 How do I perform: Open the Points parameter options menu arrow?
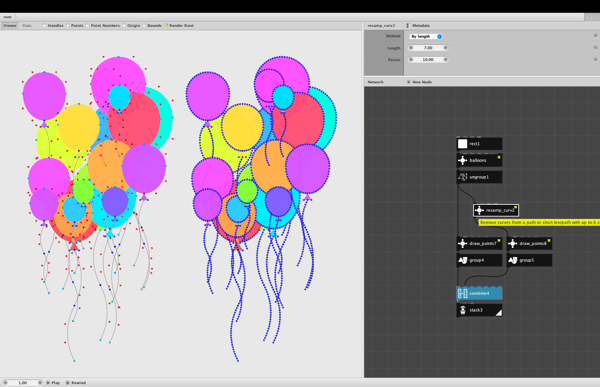[595, 59]
